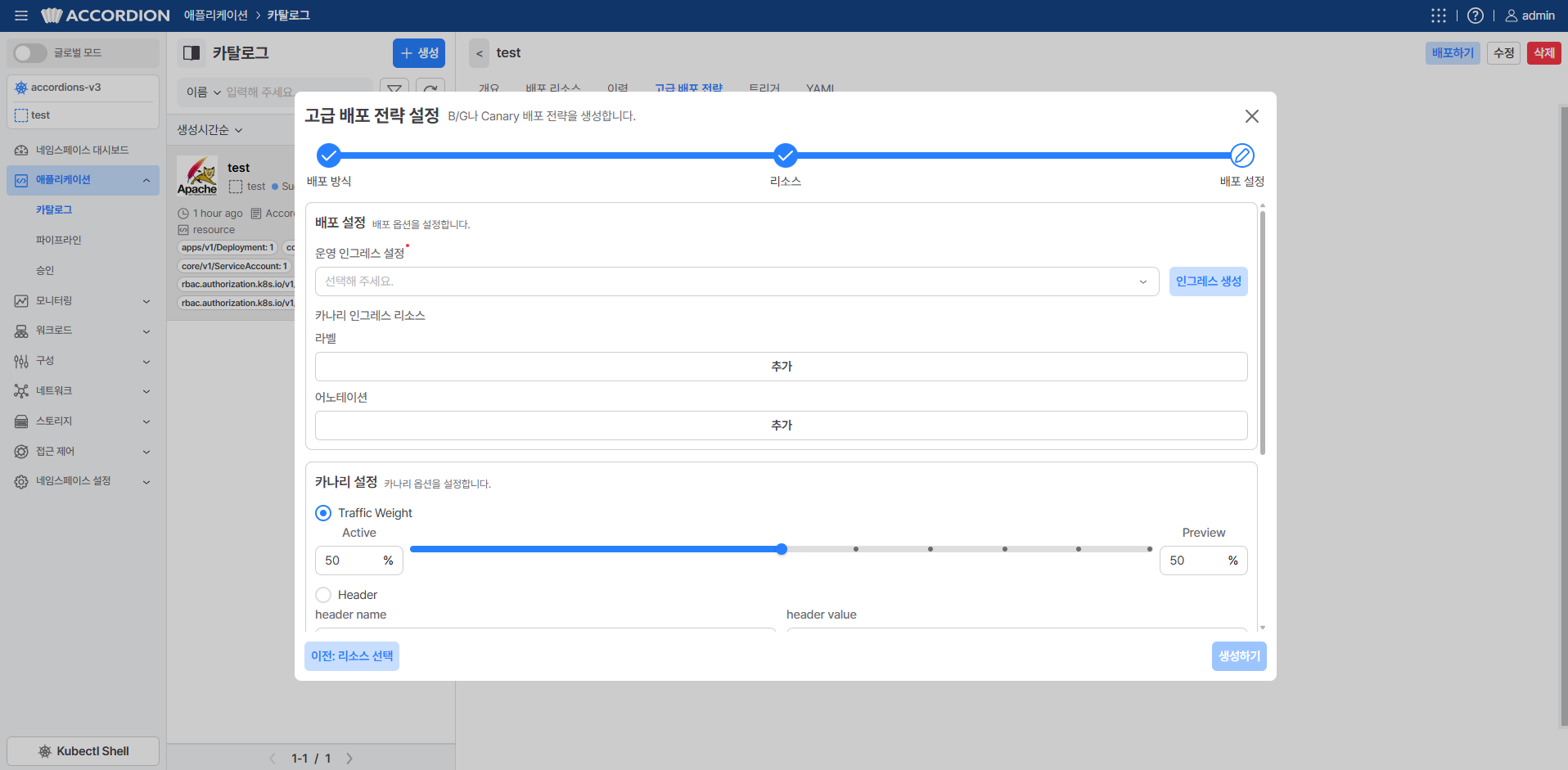Screen dimensions: 1568x770
Task: Click the workload icon in sidebar
Action: point(21,331)
